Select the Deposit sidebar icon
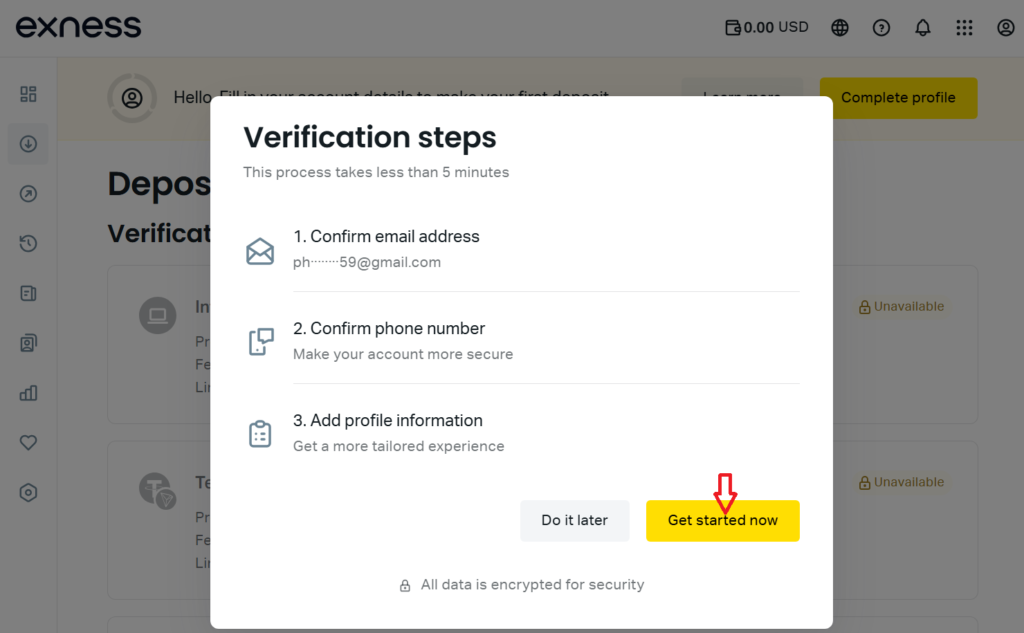The height and width of the screenshot is (633, 1024). pos(28,144)
